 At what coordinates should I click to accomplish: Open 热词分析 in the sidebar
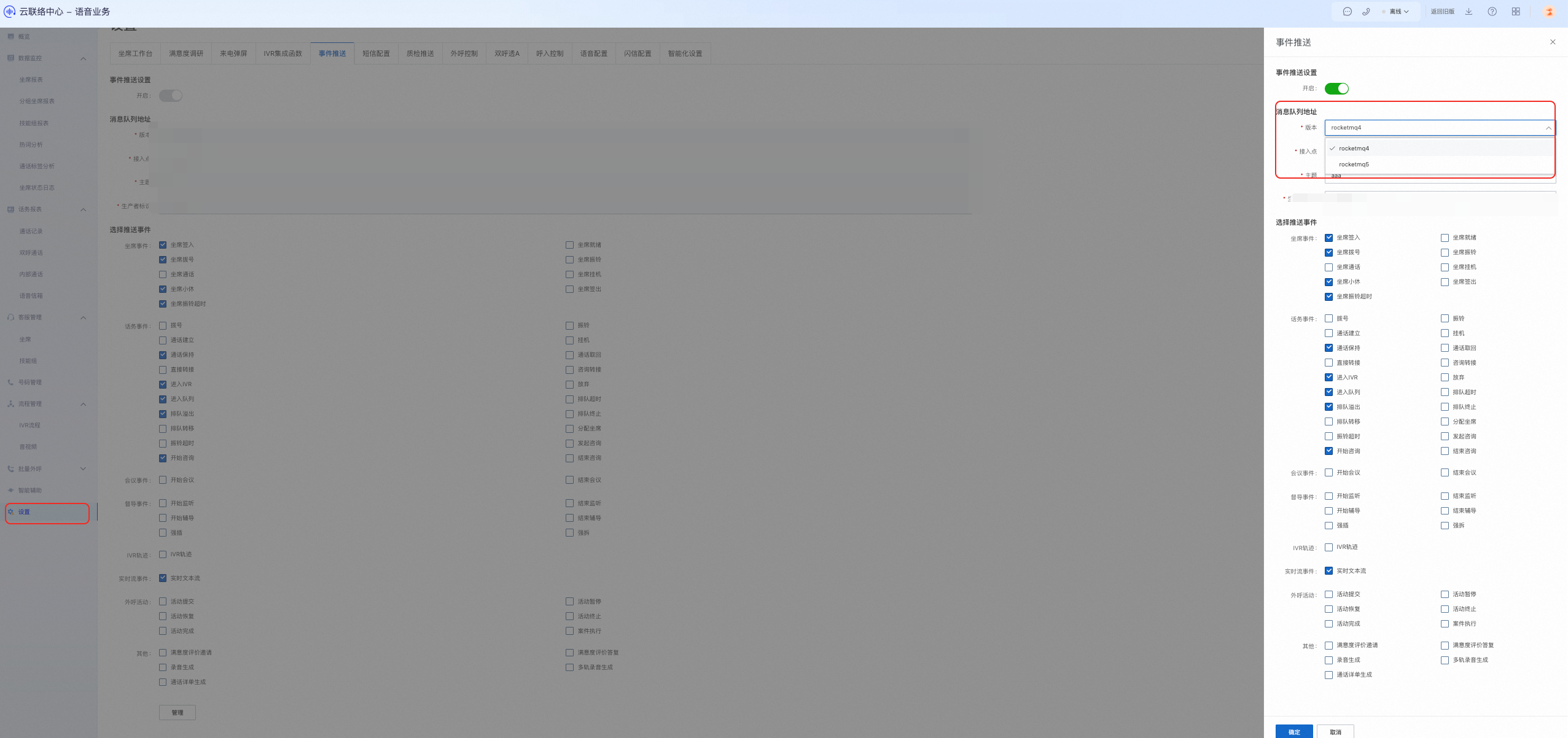31,145
